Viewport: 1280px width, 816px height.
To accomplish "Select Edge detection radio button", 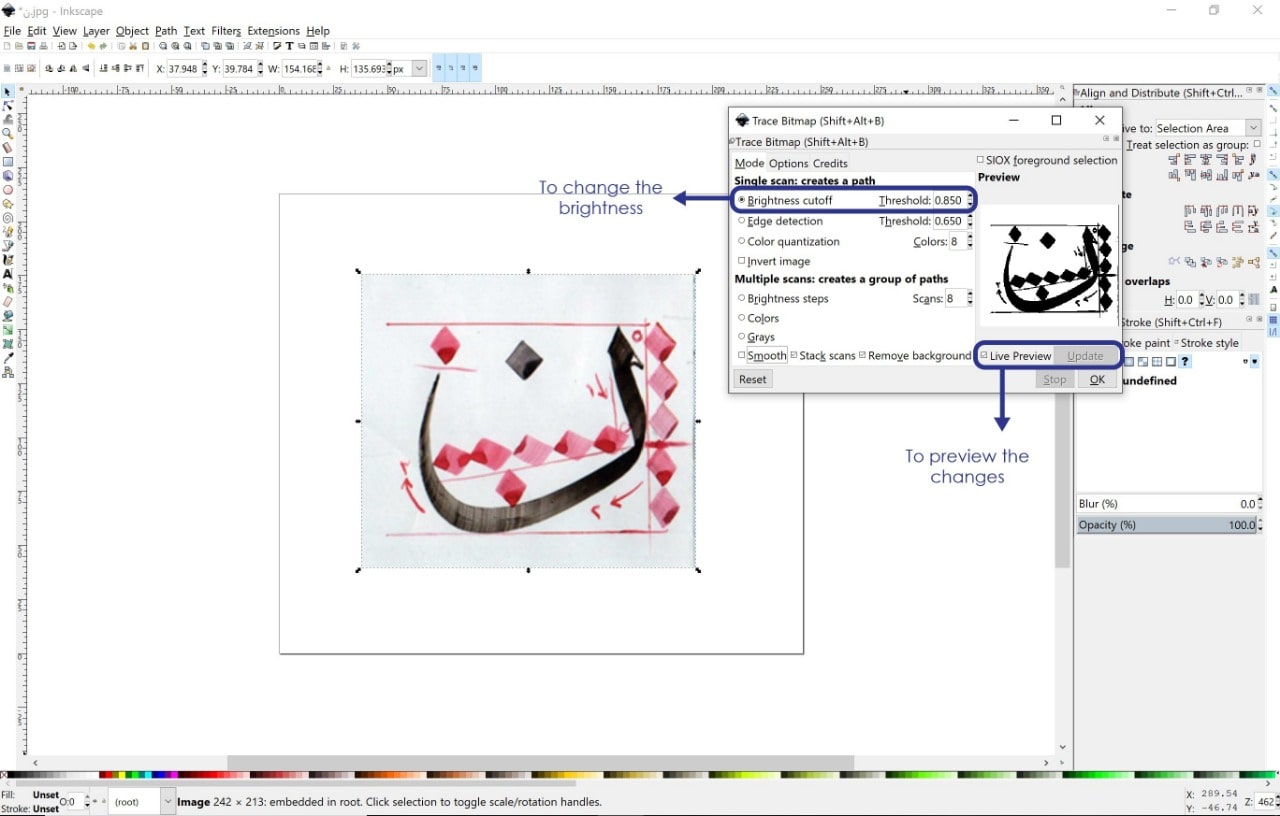I will pos(741,221).
